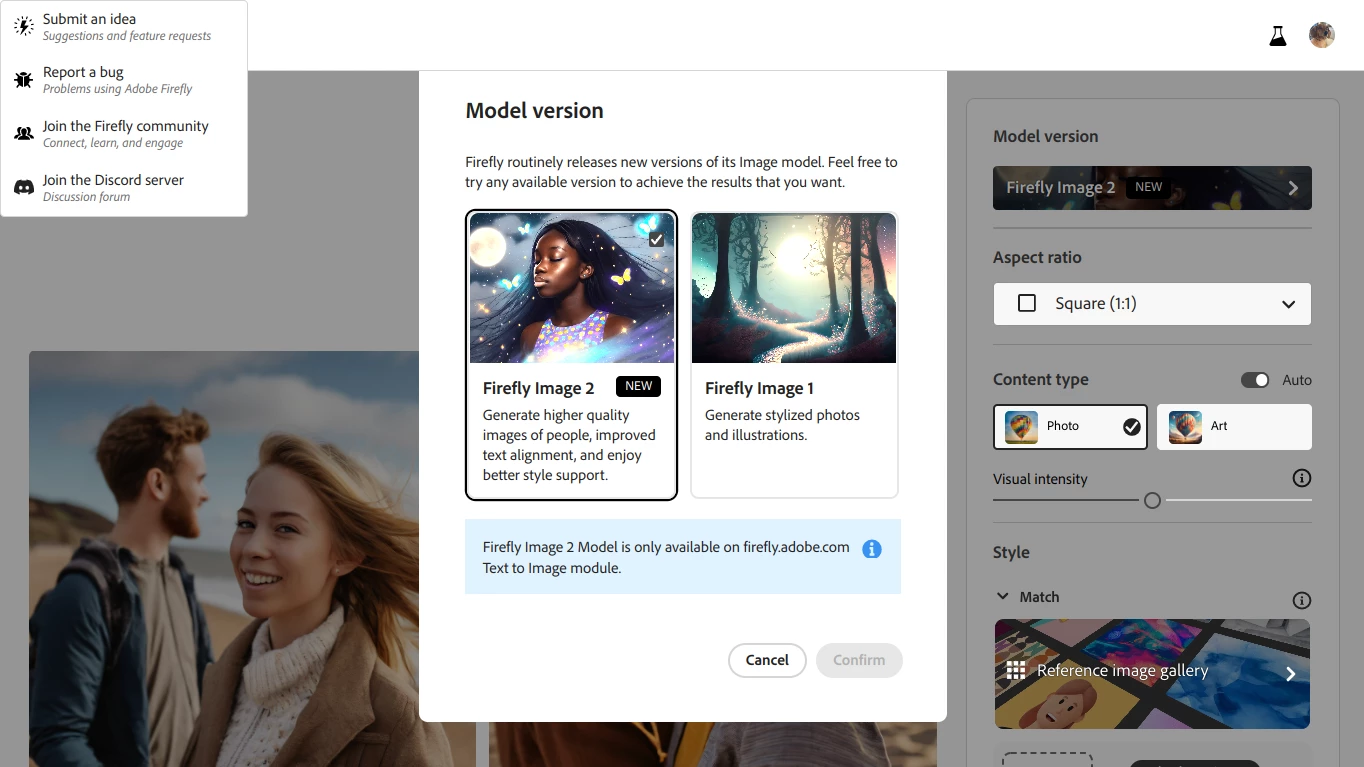Click the checkmark on the Photo content type

point(1132,427)
